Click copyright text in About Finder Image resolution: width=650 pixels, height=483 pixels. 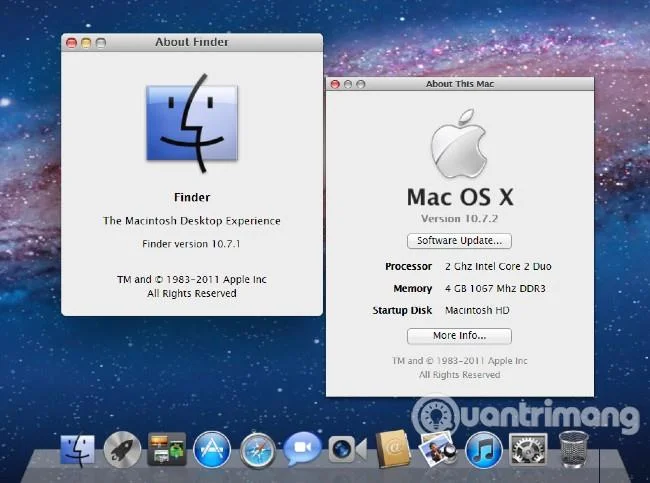[x=192, y=280]
